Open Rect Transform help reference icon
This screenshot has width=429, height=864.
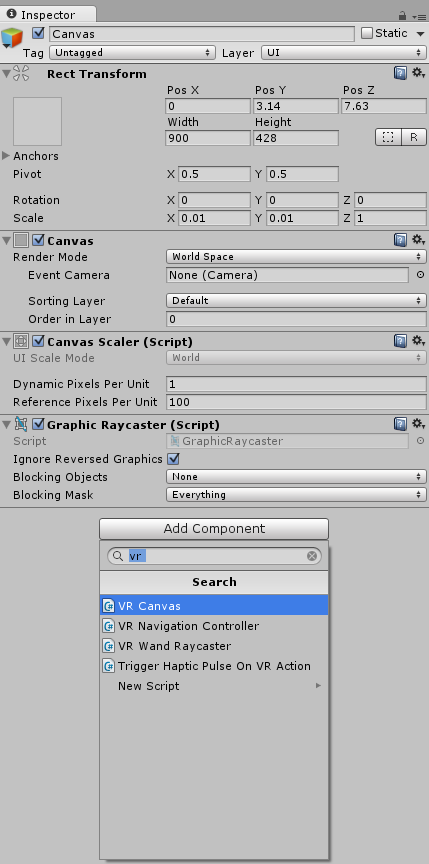400,73
